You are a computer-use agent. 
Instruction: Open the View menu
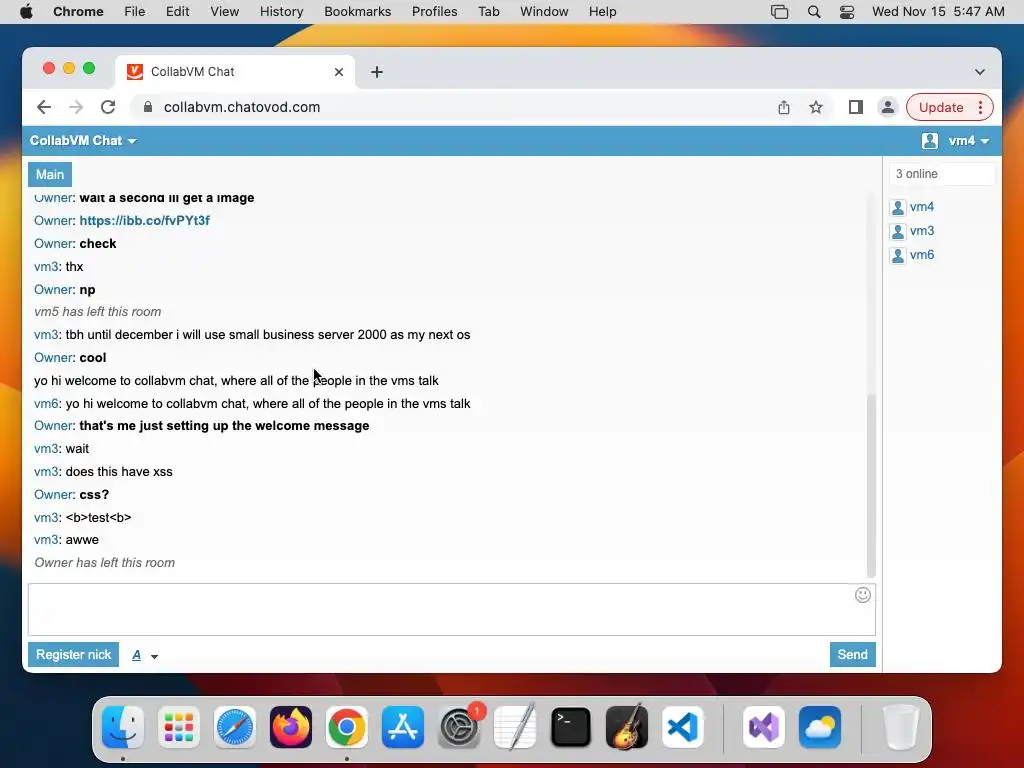(x=225, y=12)
